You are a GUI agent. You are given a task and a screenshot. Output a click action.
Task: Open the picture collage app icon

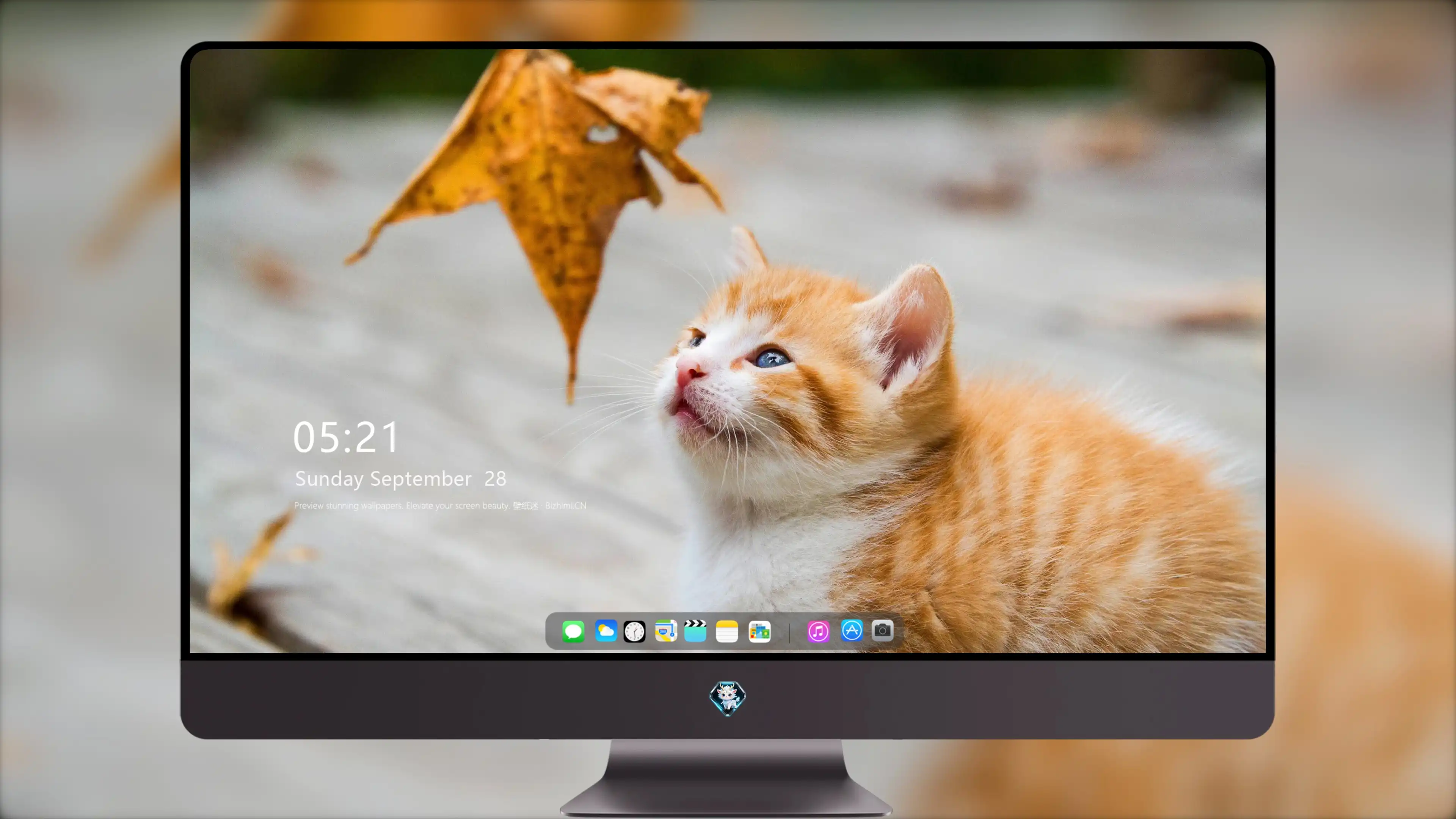(759, 631)
